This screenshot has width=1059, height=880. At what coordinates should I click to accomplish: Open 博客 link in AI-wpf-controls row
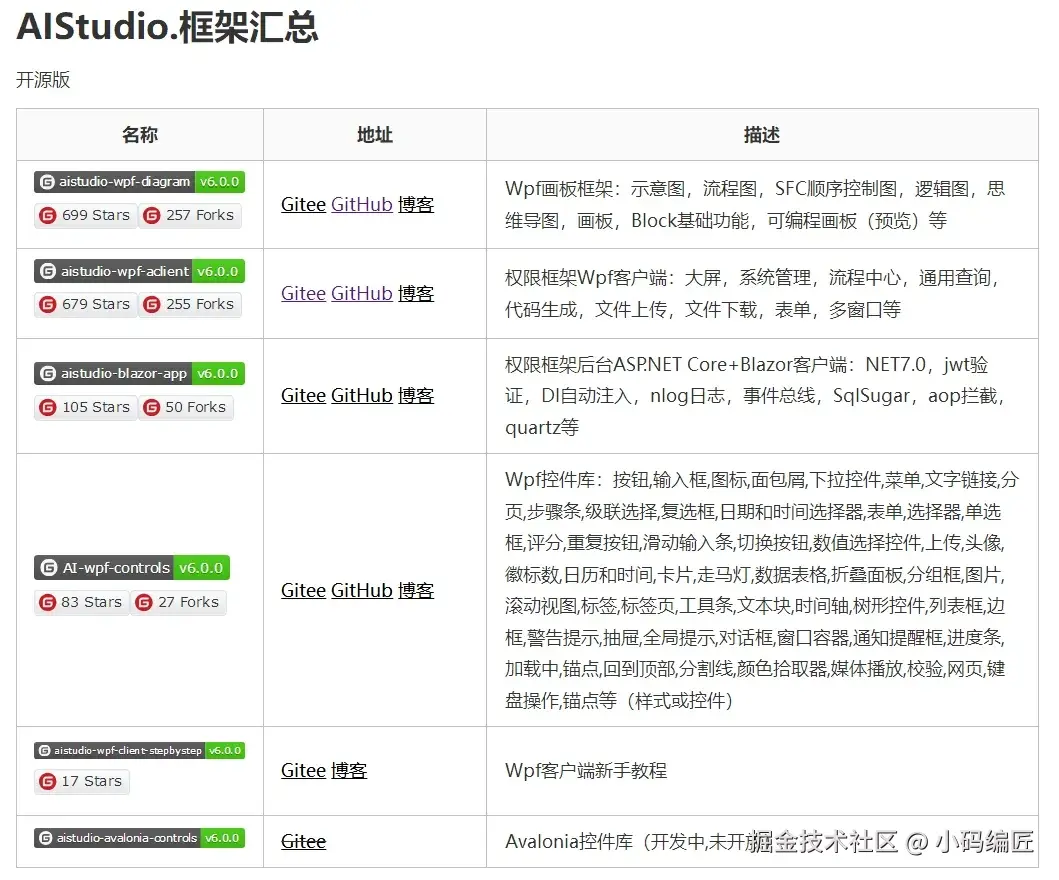coord(415,591)
